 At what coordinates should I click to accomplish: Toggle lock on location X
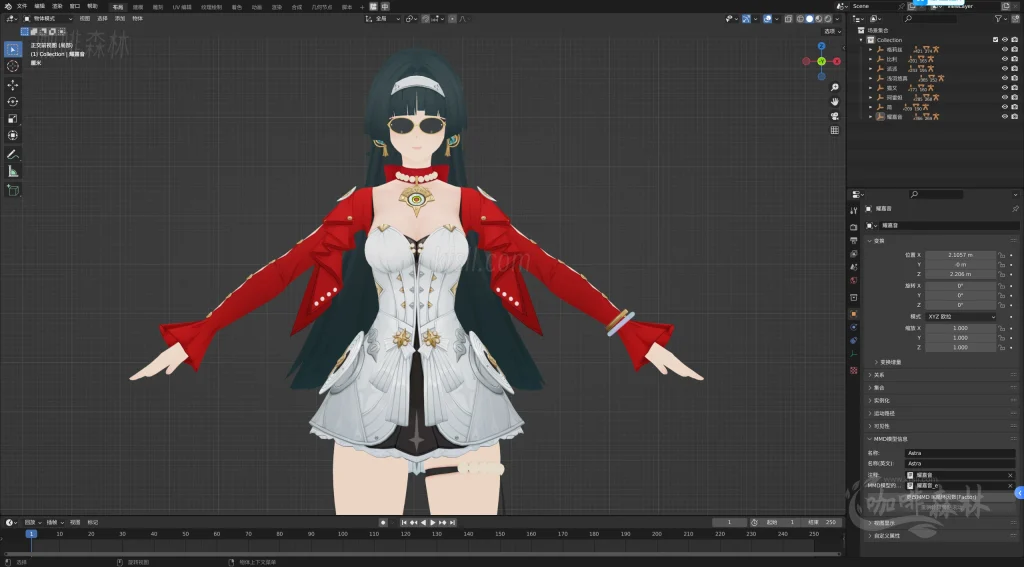(x=1001, y=255)
